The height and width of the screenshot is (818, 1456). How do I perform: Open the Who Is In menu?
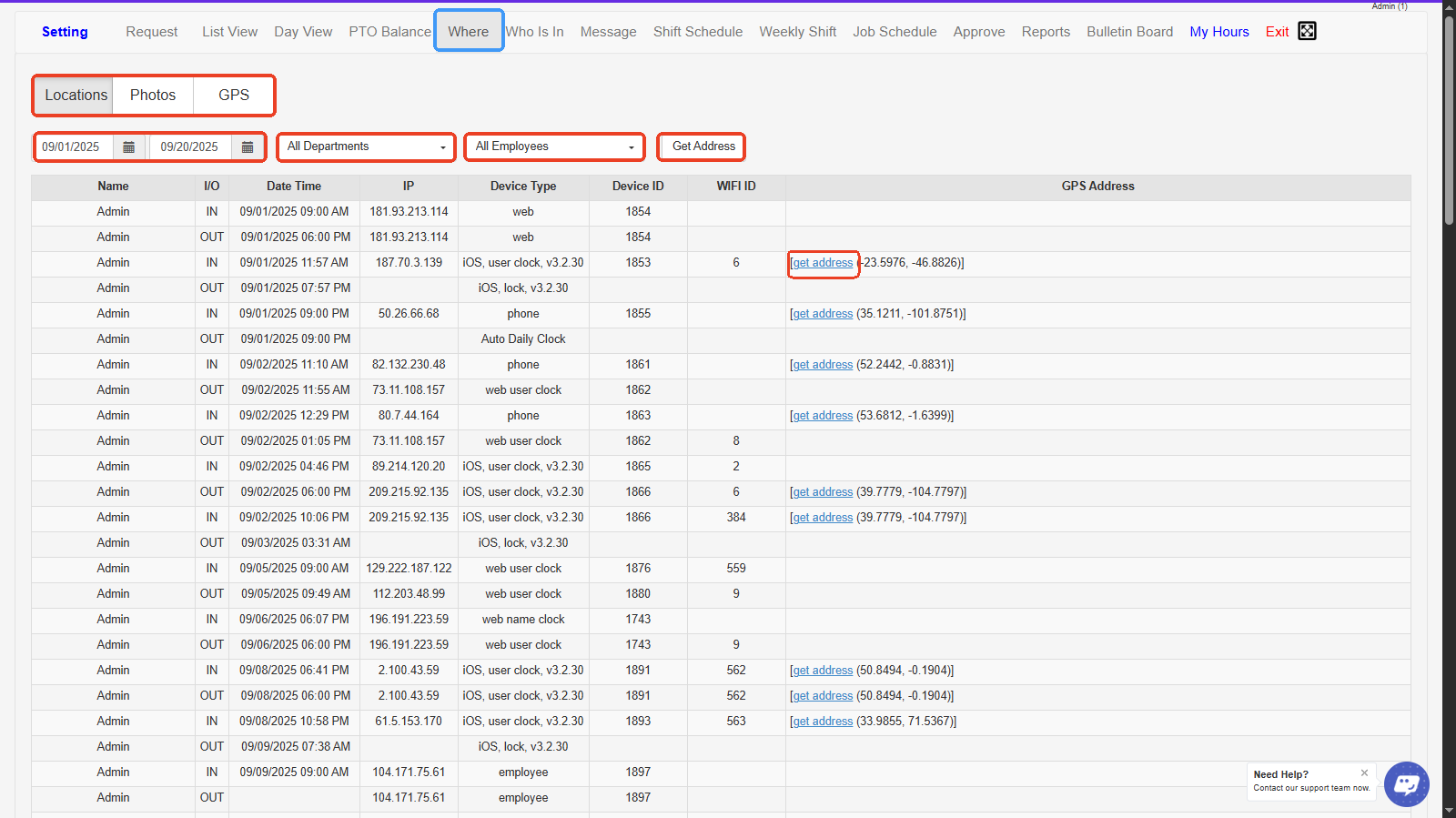pos(534,32)
